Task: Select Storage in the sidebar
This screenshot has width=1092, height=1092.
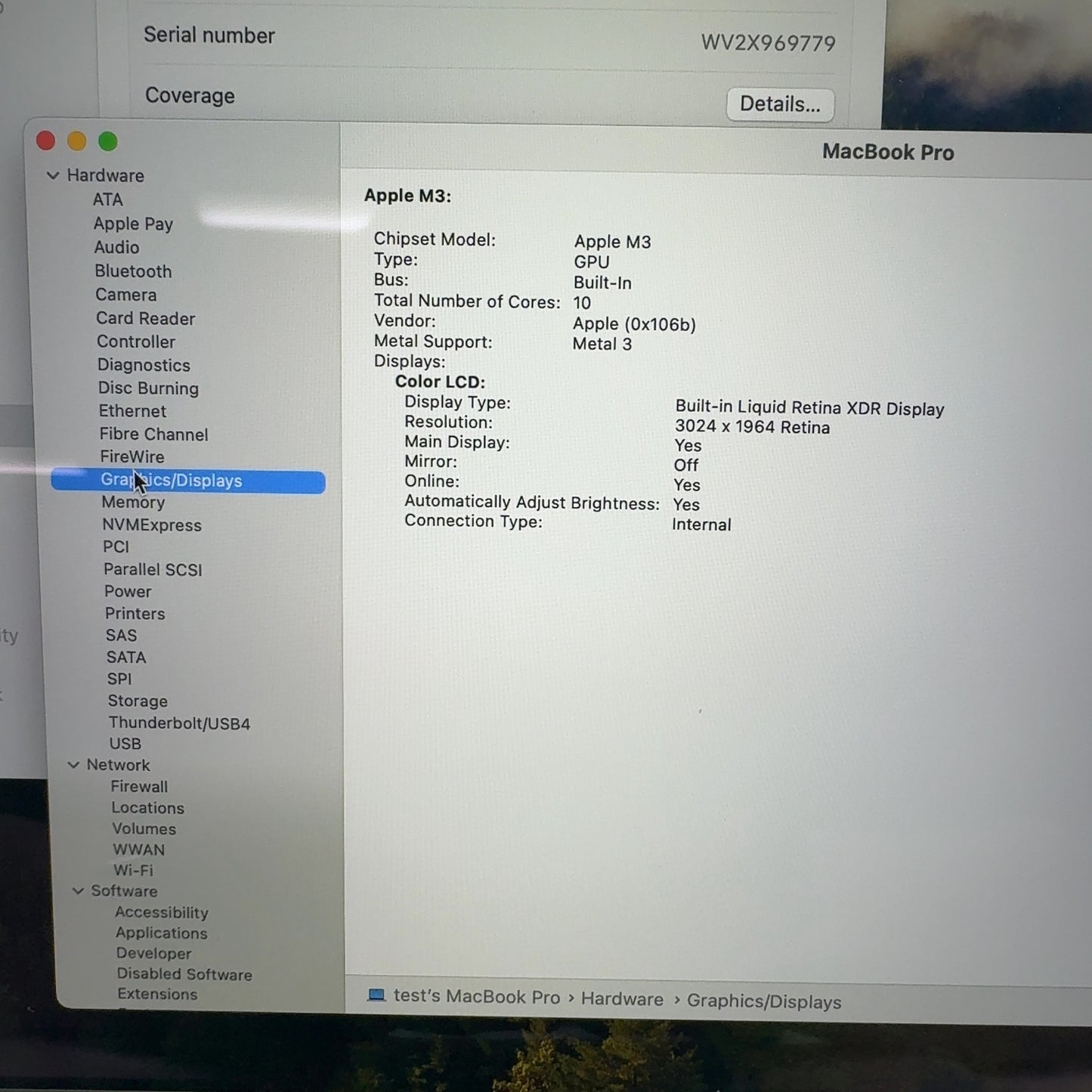Action: pos(138,701)
